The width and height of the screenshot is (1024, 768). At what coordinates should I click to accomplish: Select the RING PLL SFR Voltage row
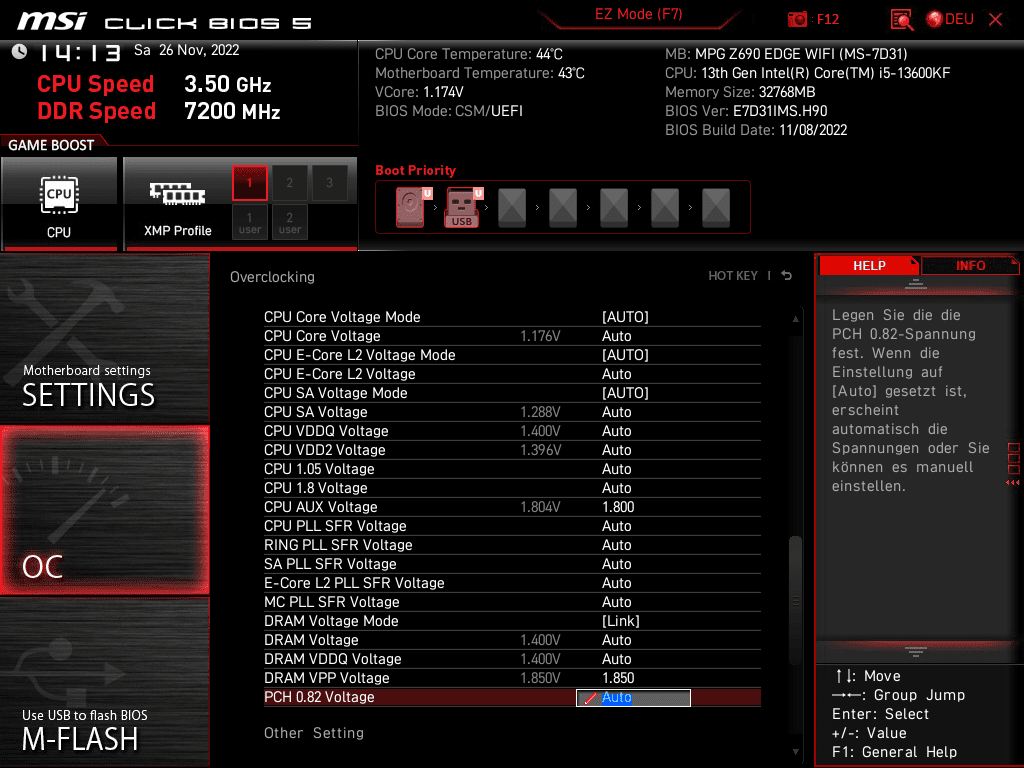512,545
